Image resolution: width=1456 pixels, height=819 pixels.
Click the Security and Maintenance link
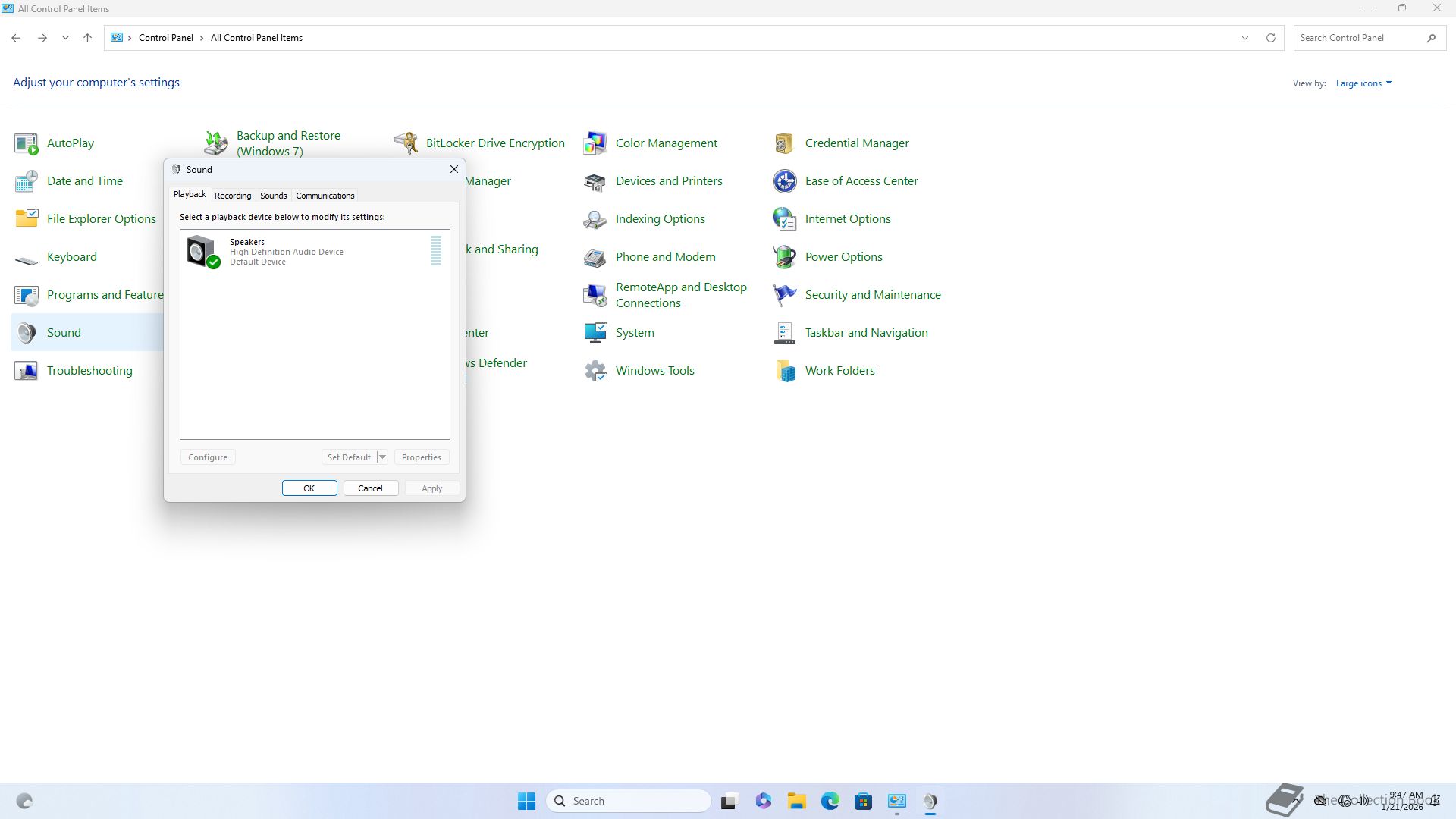[x=872, y=295]
